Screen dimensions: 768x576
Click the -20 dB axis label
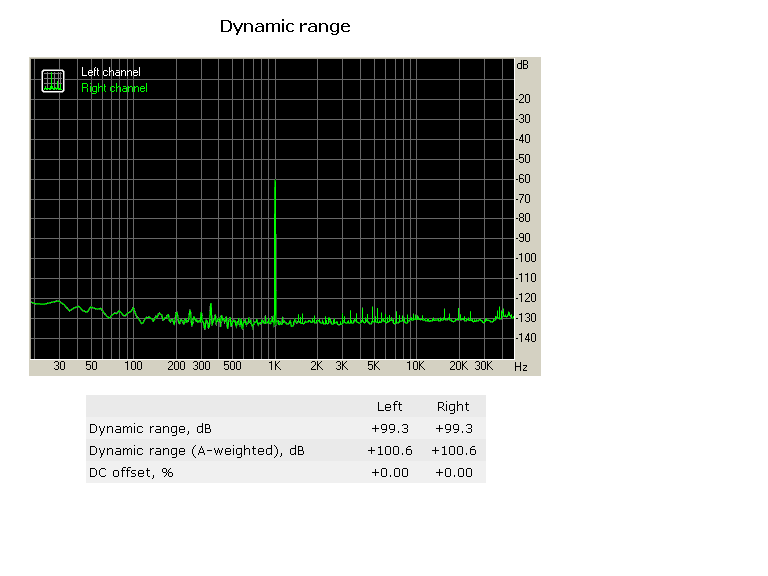click(x=523, y=99)
